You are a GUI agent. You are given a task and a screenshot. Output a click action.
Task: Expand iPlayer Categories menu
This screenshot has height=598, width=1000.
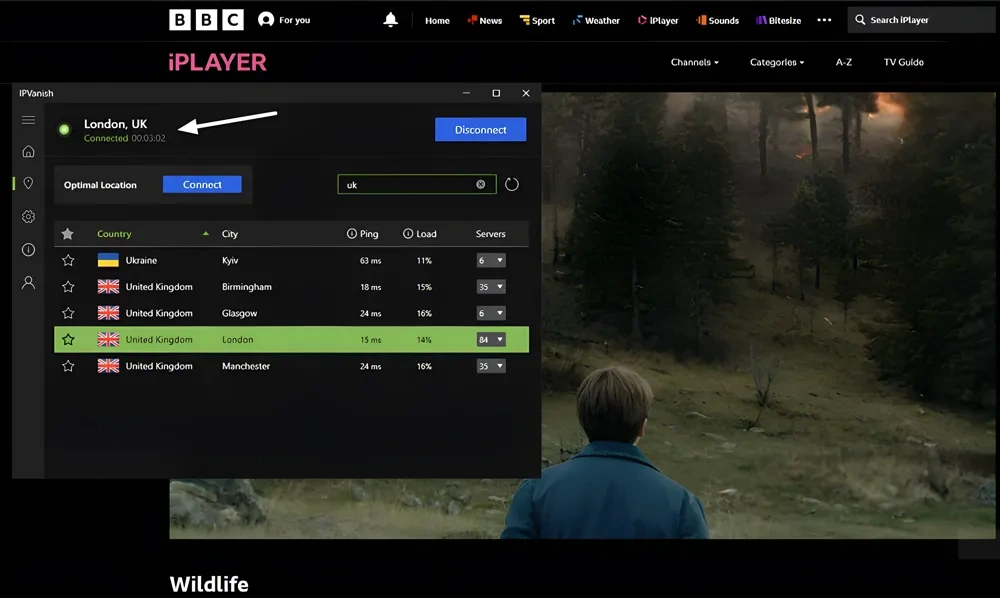(x=777, y=62)
